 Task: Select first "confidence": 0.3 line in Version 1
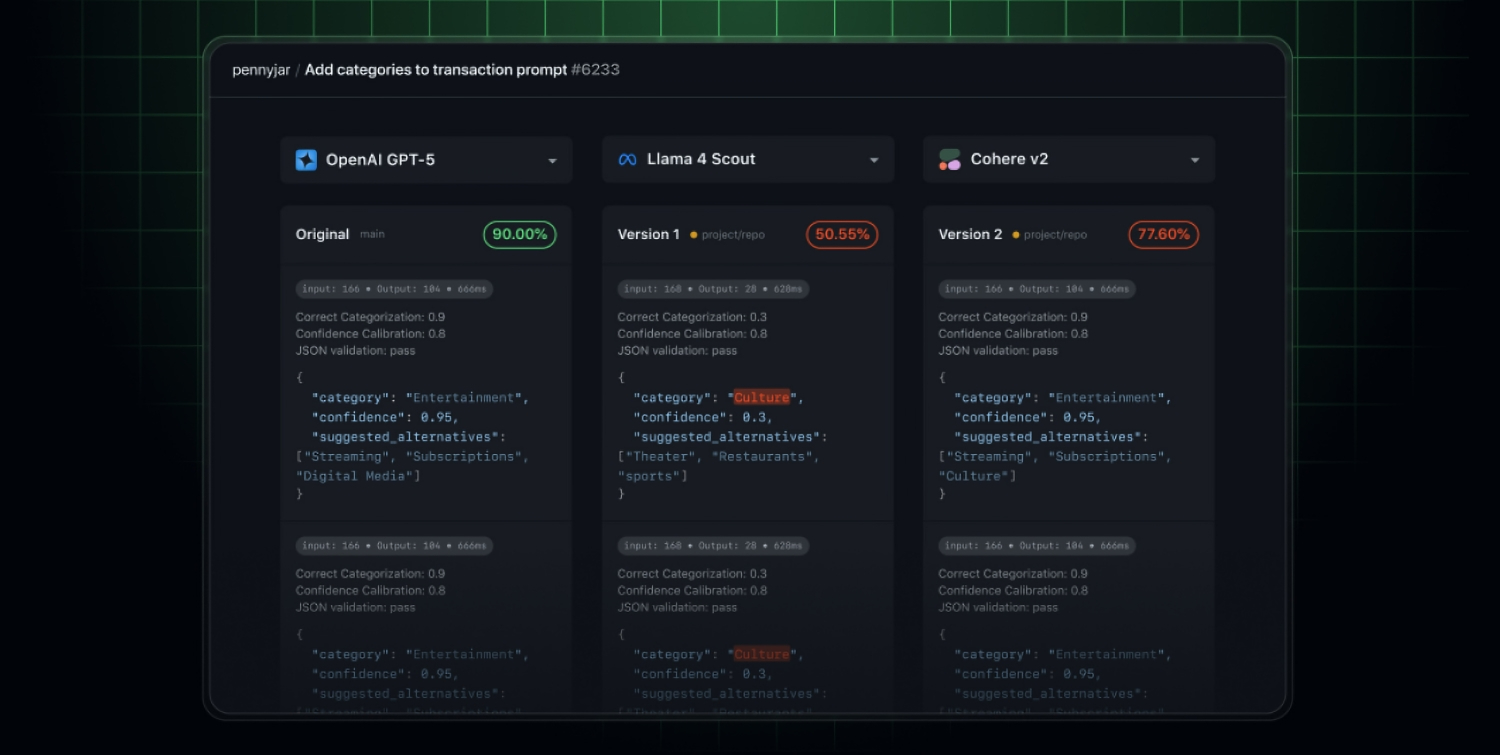pos(705,417)
